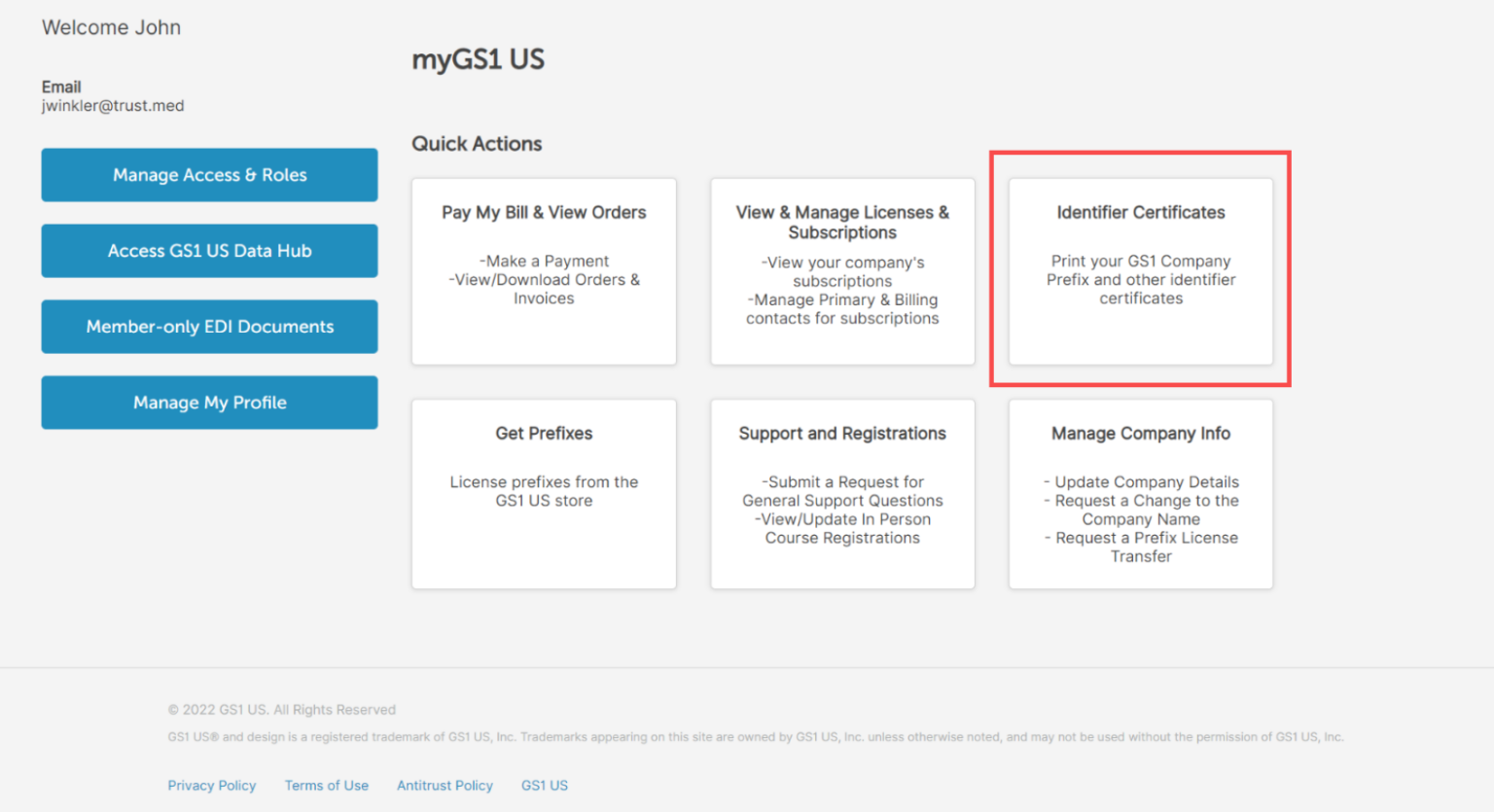This screenshot has width=1494, height=812.
Task: Select View & Manage Licenses & Subscriptions
Action: (841, 270)
